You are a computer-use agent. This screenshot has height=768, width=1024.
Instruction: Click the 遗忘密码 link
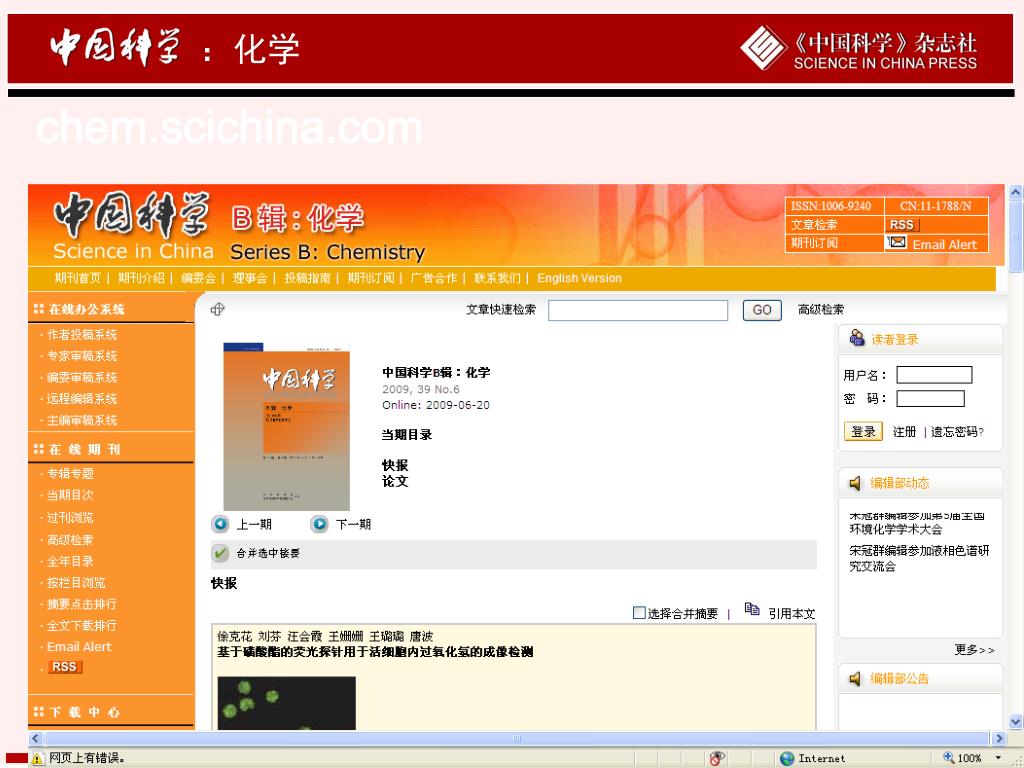point(957,432)
